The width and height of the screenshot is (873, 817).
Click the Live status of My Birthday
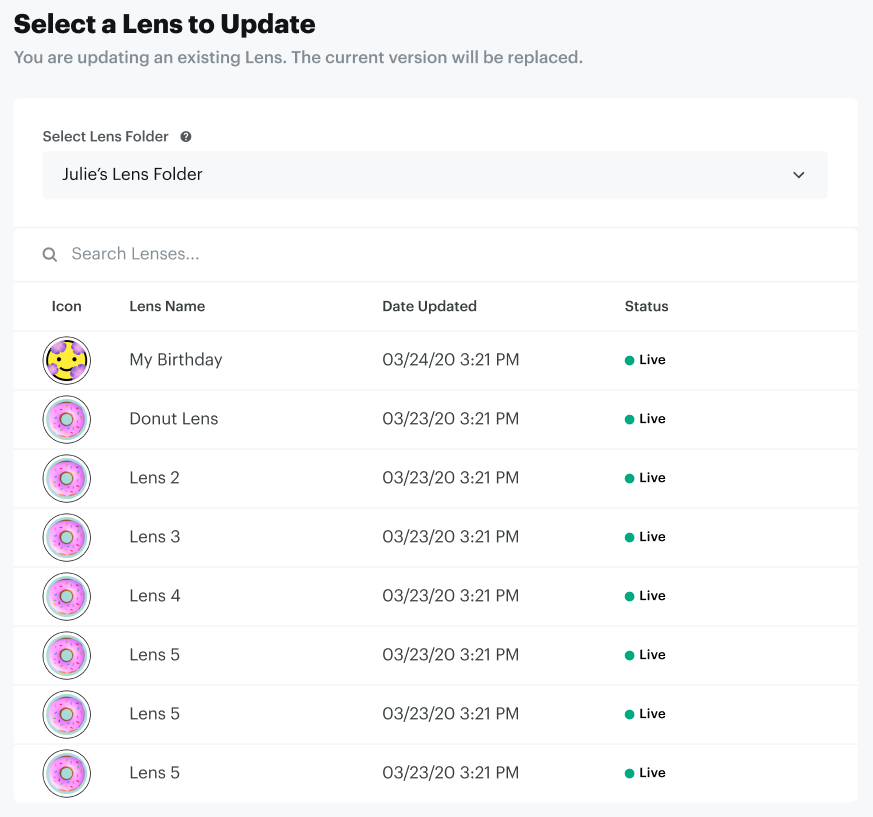pos(646,360)
